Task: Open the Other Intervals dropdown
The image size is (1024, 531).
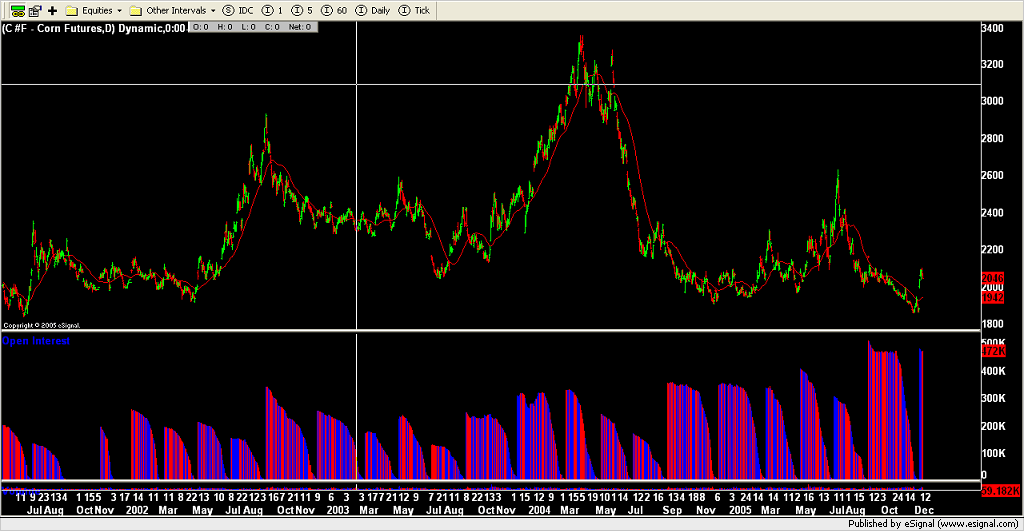Action: coord(172,10)
